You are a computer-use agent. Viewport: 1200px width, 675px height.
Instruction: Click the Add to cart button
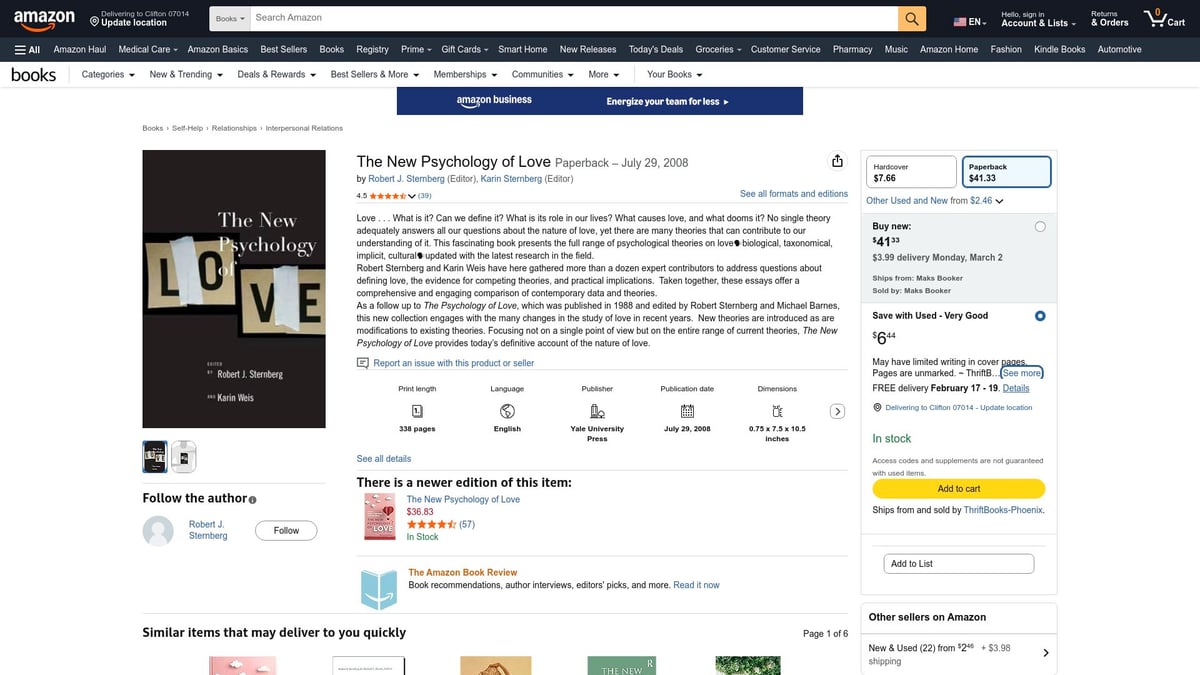coord(957,488)
